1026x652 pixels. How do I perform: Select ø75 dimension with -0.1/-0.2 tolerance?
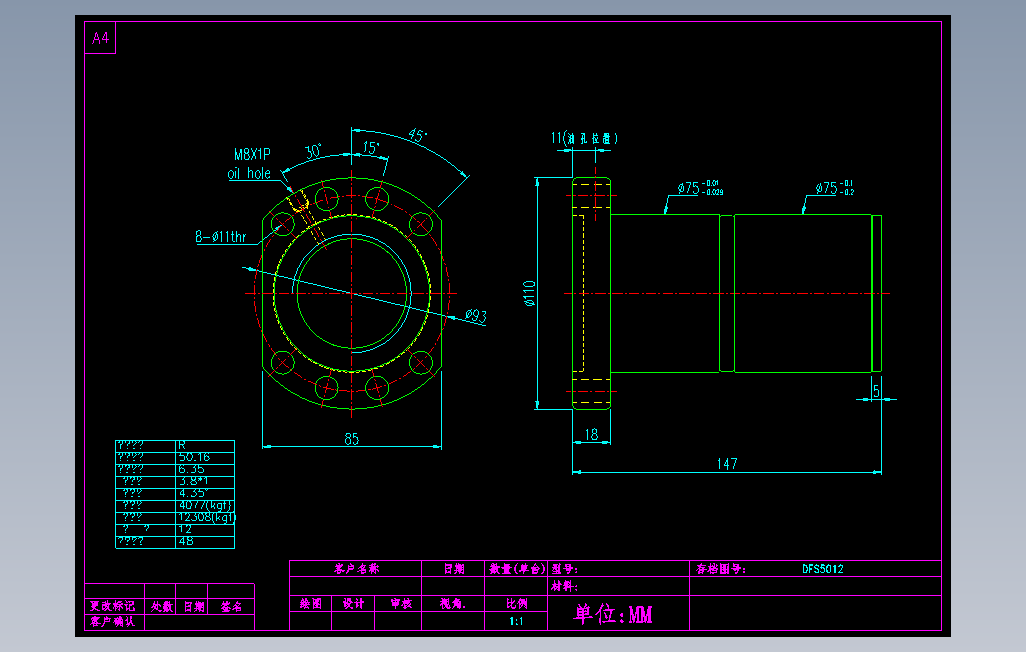click(834, 188)
